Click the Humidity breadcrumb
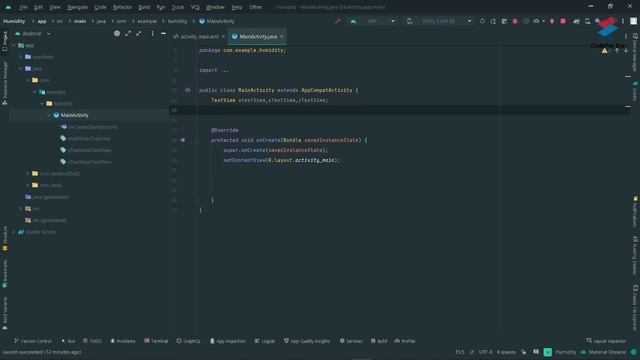Screen dimensions: 640x360 tap(14, 21)
